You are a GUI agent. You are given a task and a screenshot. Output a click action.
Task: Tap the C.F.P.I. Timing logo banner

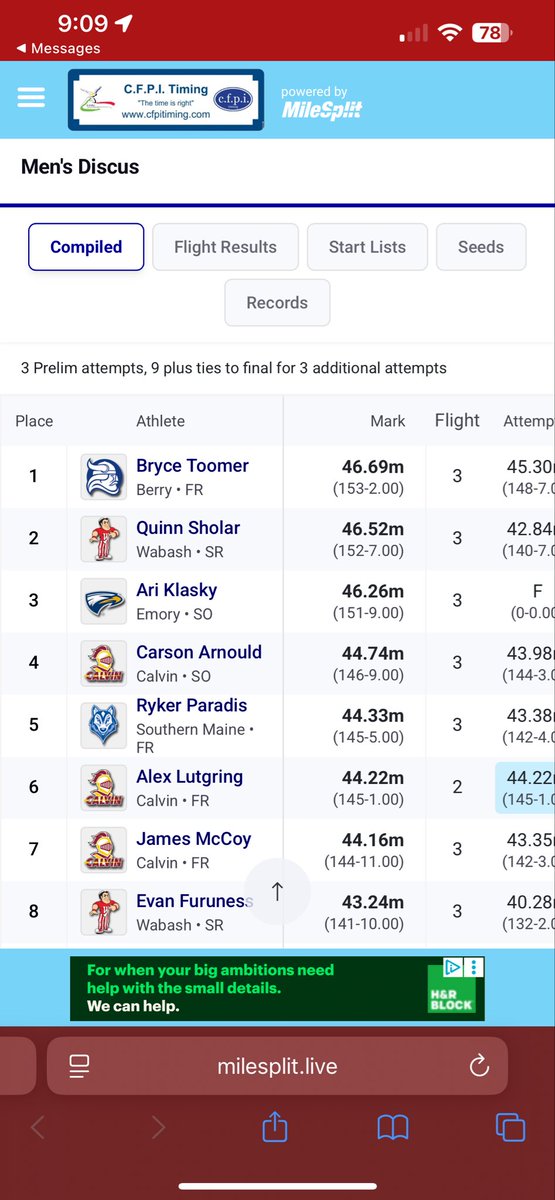pyautogui.click(x=166, y=100)
